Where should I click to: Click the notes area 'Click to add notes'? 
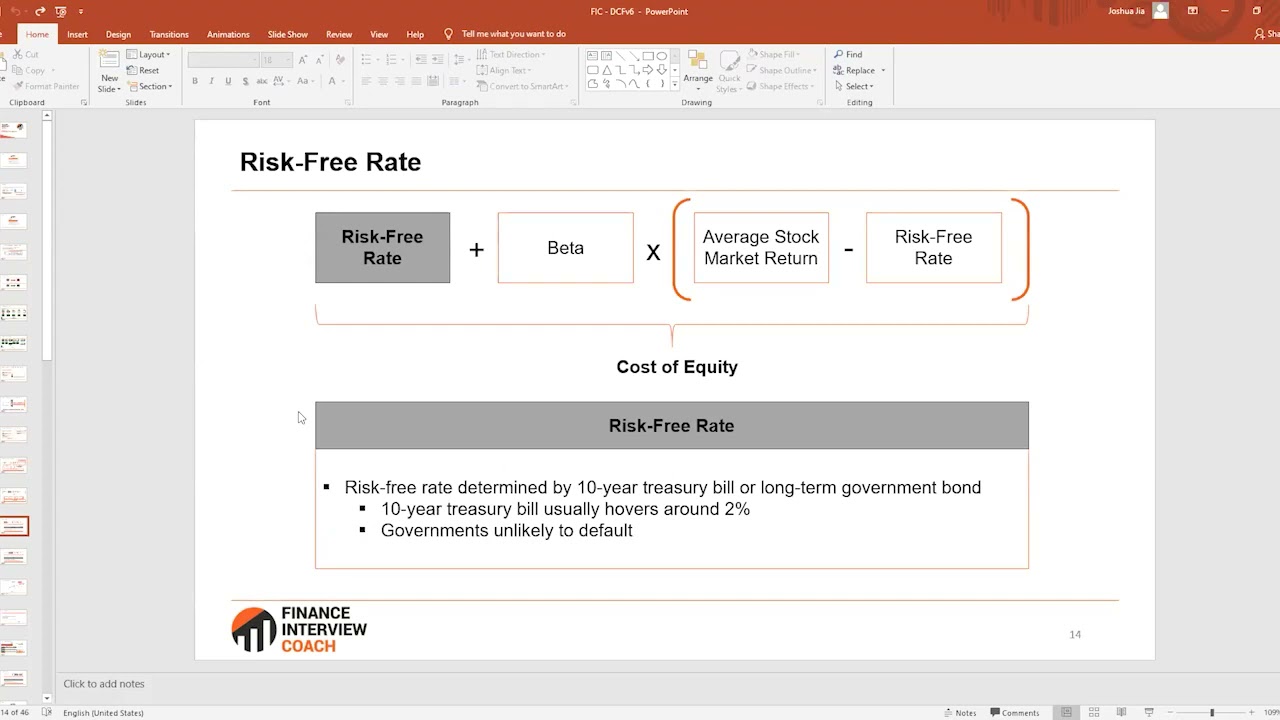(104, 684)
